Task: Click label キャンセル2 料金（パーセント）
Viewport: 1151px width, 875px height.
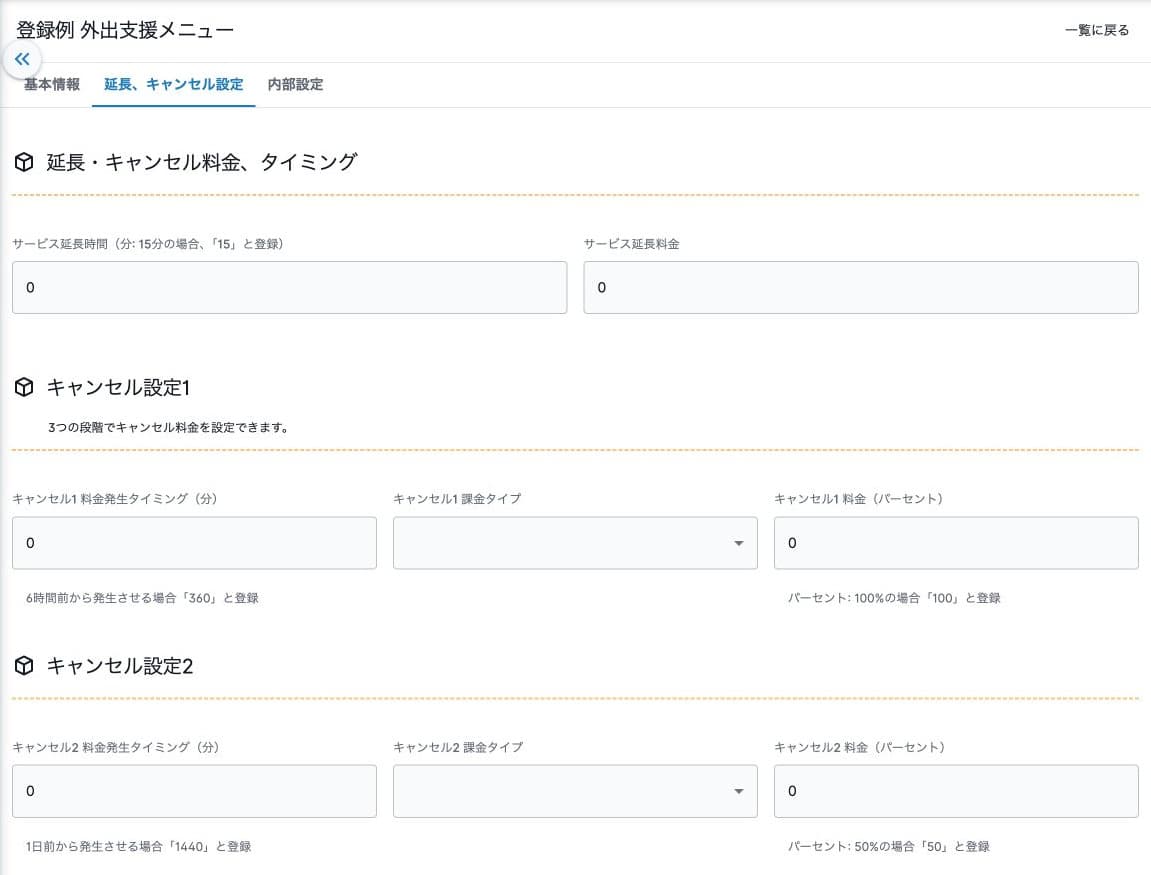Action: point(860,747)
